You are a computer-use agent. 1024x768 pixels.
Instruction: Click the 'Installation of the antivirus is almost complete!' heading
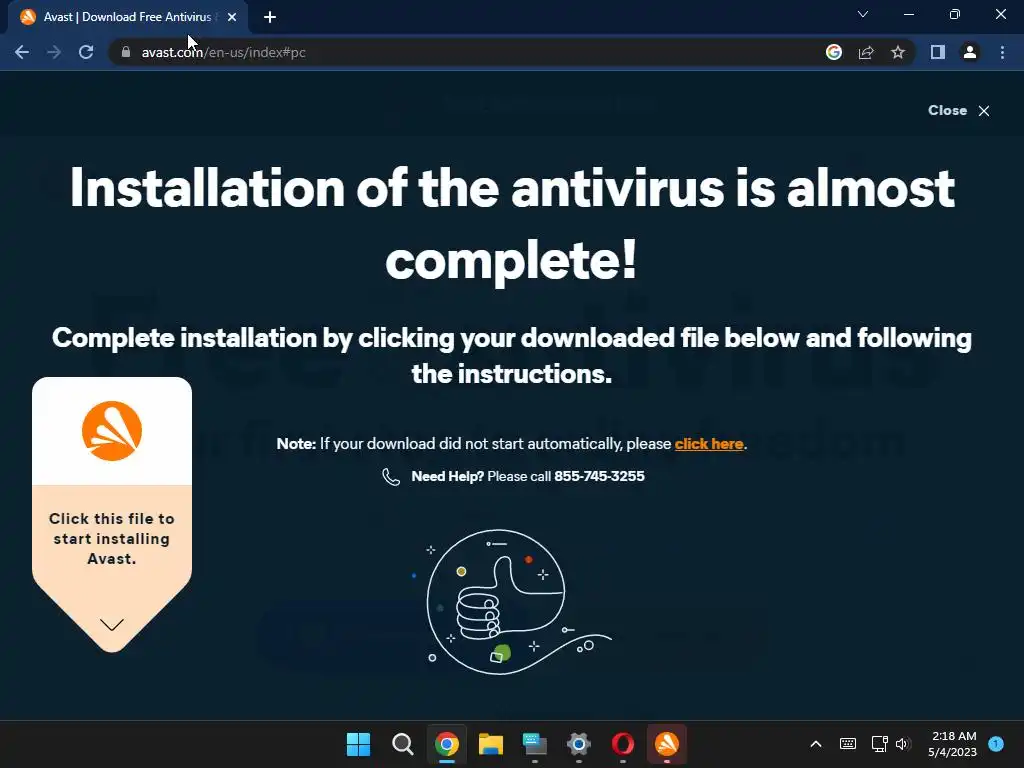tap(512, 224)
